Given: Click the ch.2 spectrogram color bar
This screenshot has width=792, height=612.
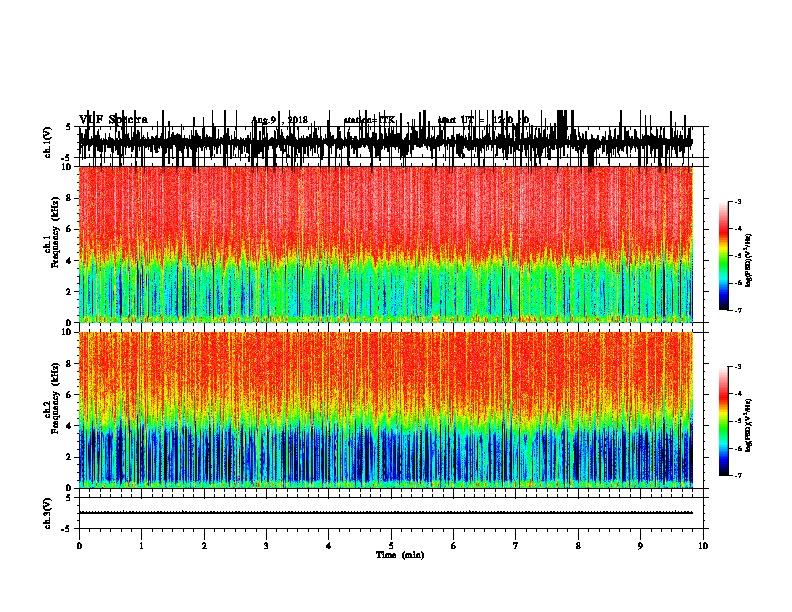Looking at the screenshot, I should [723, 421].
